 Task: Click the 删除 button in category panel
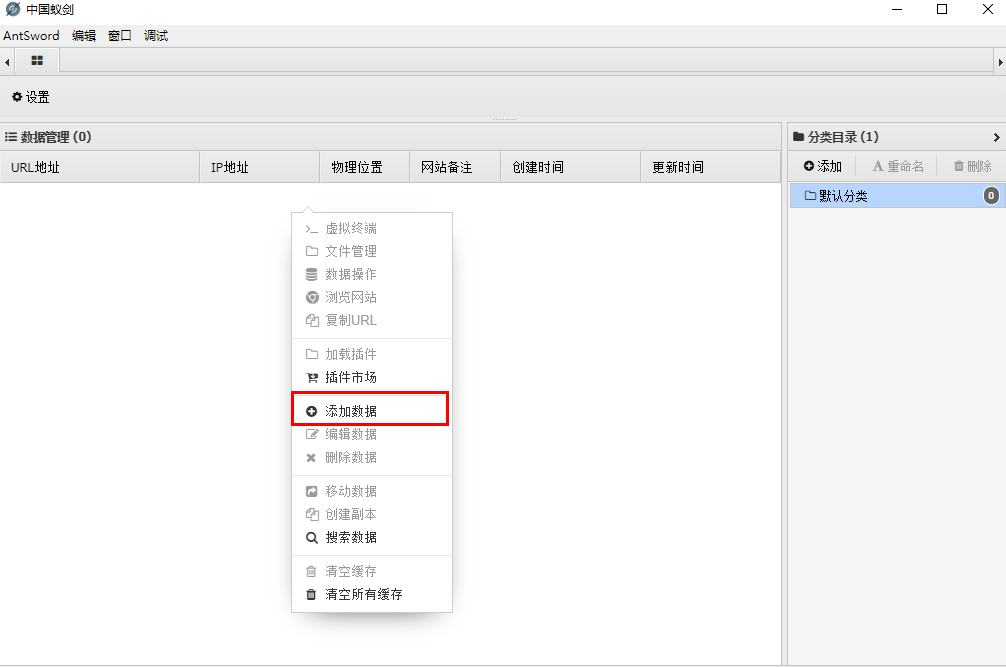pos(969,165)
